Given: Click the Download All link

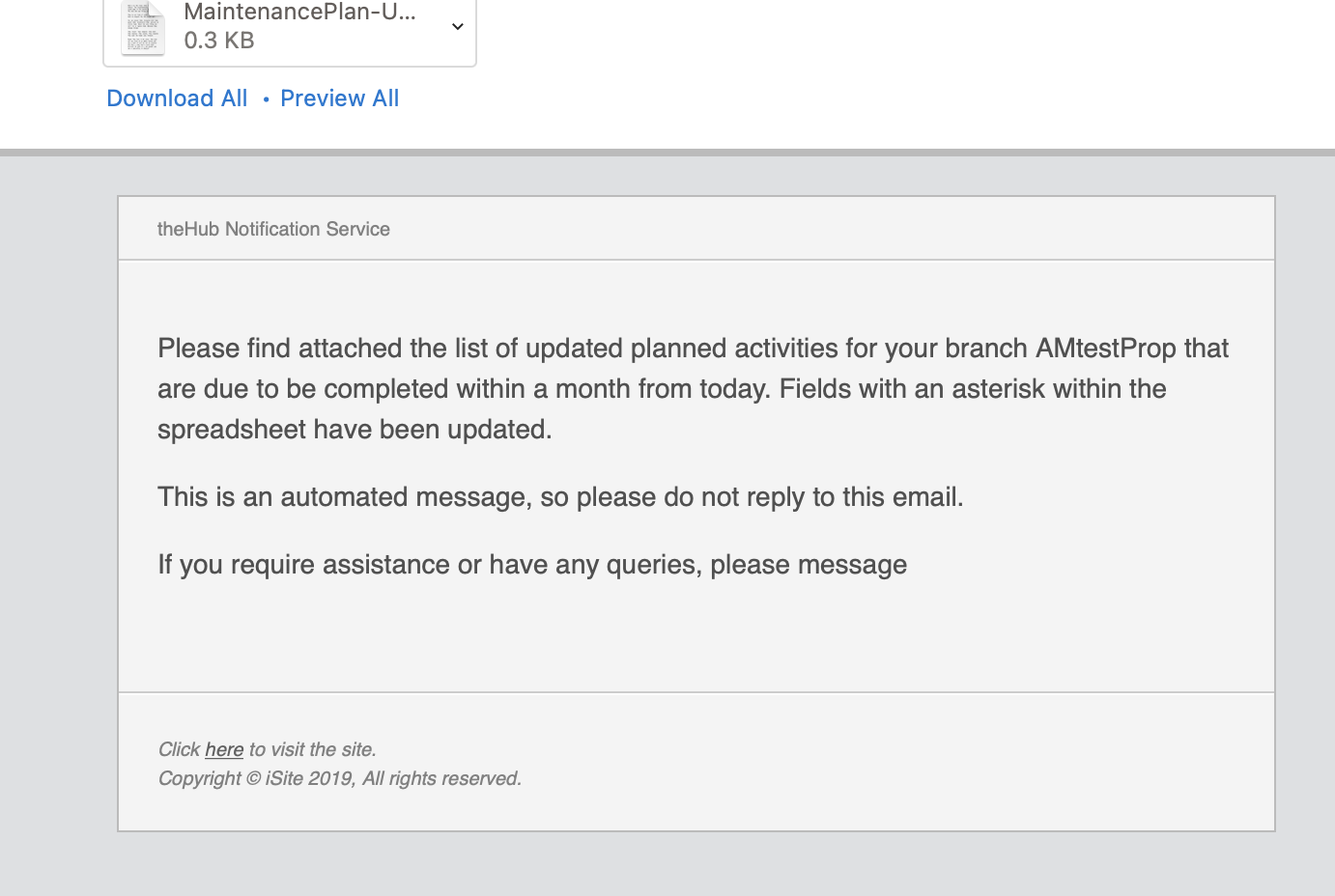Looking at the screenshot, I should tap(177, 98).
